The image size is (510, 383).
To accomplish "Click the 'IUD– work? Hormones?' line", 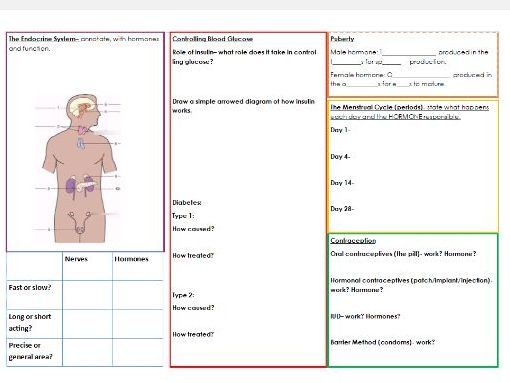I will [x=365, y=316].
